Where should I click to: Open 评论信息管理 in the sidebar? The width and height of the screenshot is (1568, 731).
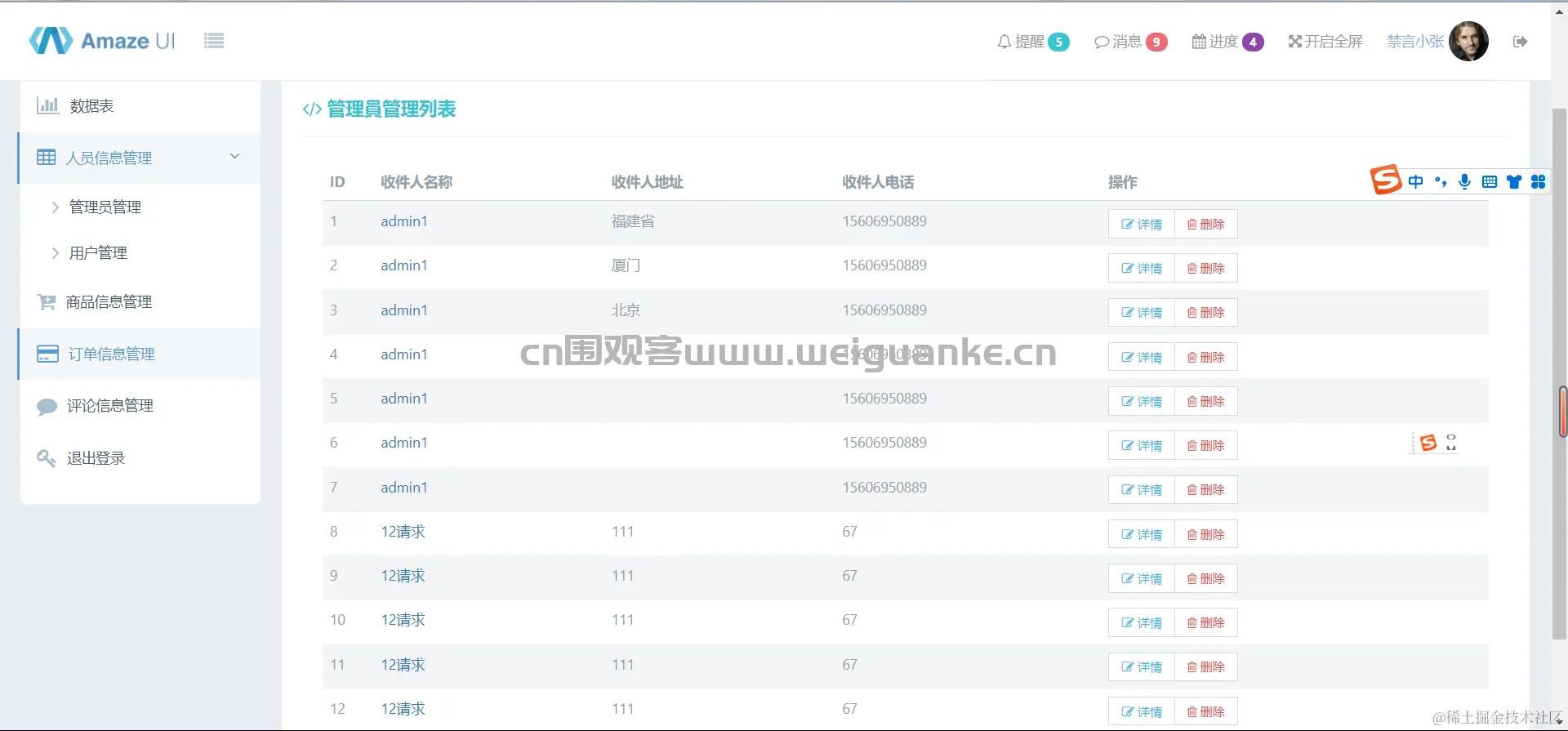pos(140,406)
